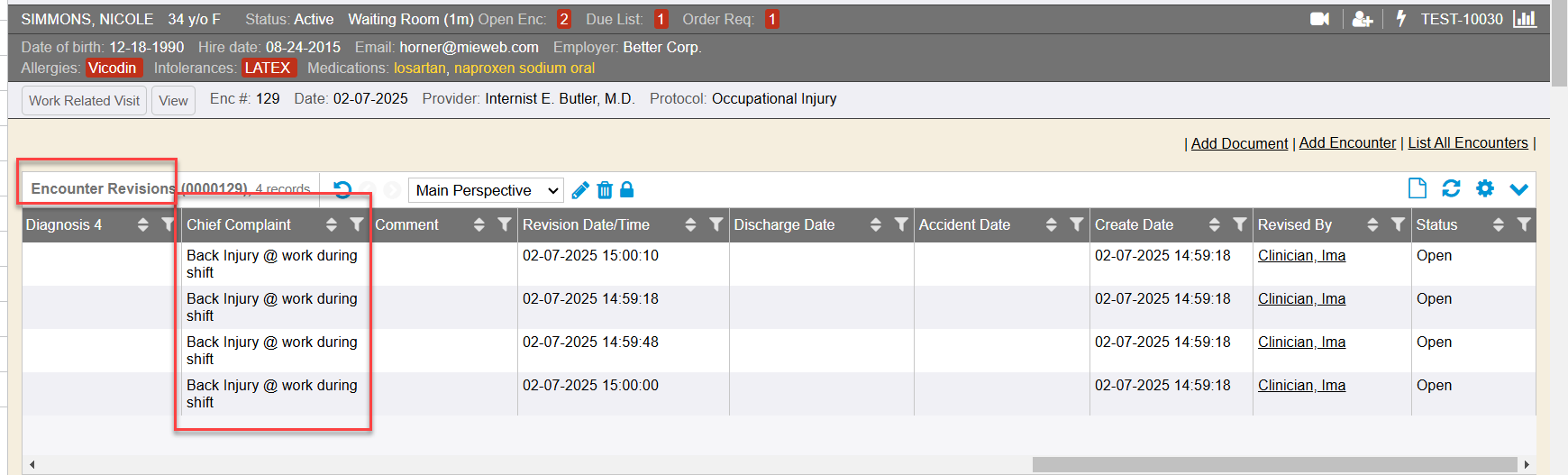Sort by the Revision Date/Time column
This screenshot has height=475, width=1568.
coord(690,224)
